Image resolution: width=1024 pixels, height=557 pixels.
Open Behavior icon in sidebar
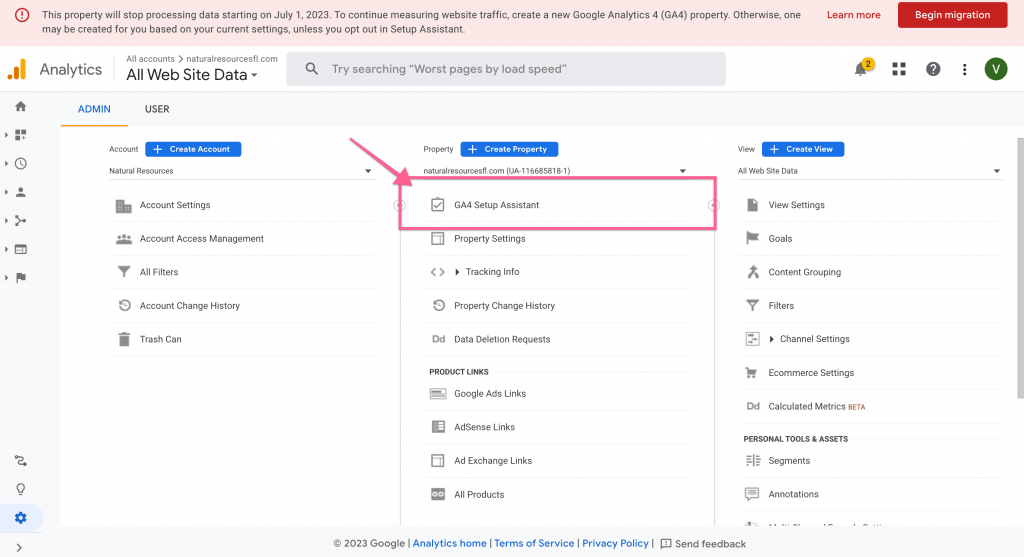pyautogui.click(x=20, y=249)
